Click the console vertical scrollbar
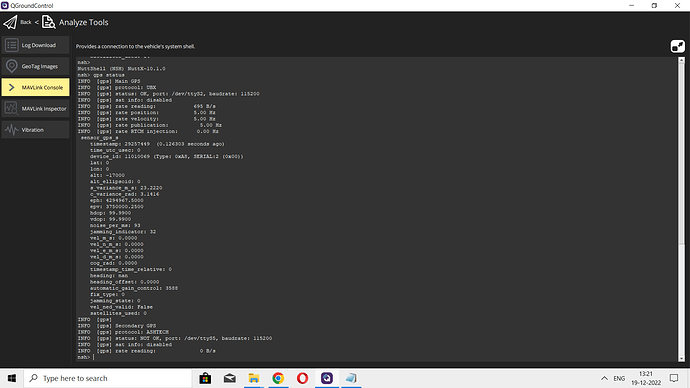Screen dimensions: 690x388 (681, 209)
